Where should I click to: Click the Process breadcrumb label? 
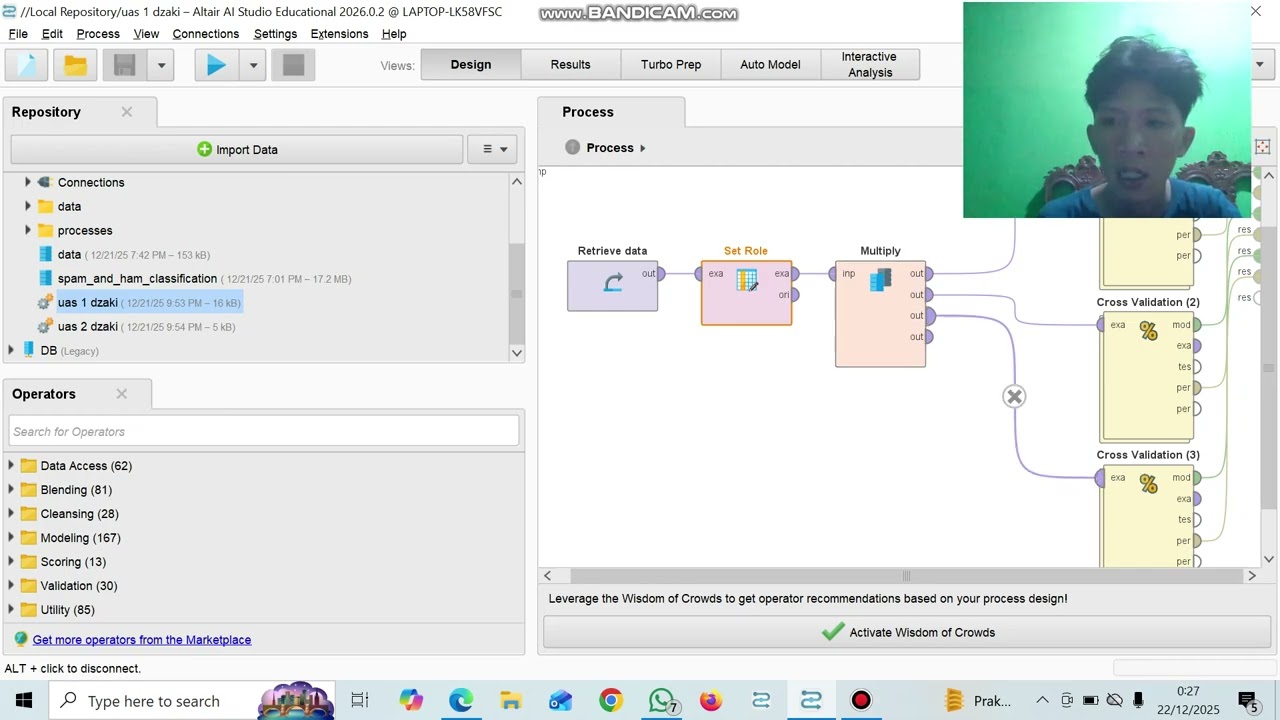610,148
